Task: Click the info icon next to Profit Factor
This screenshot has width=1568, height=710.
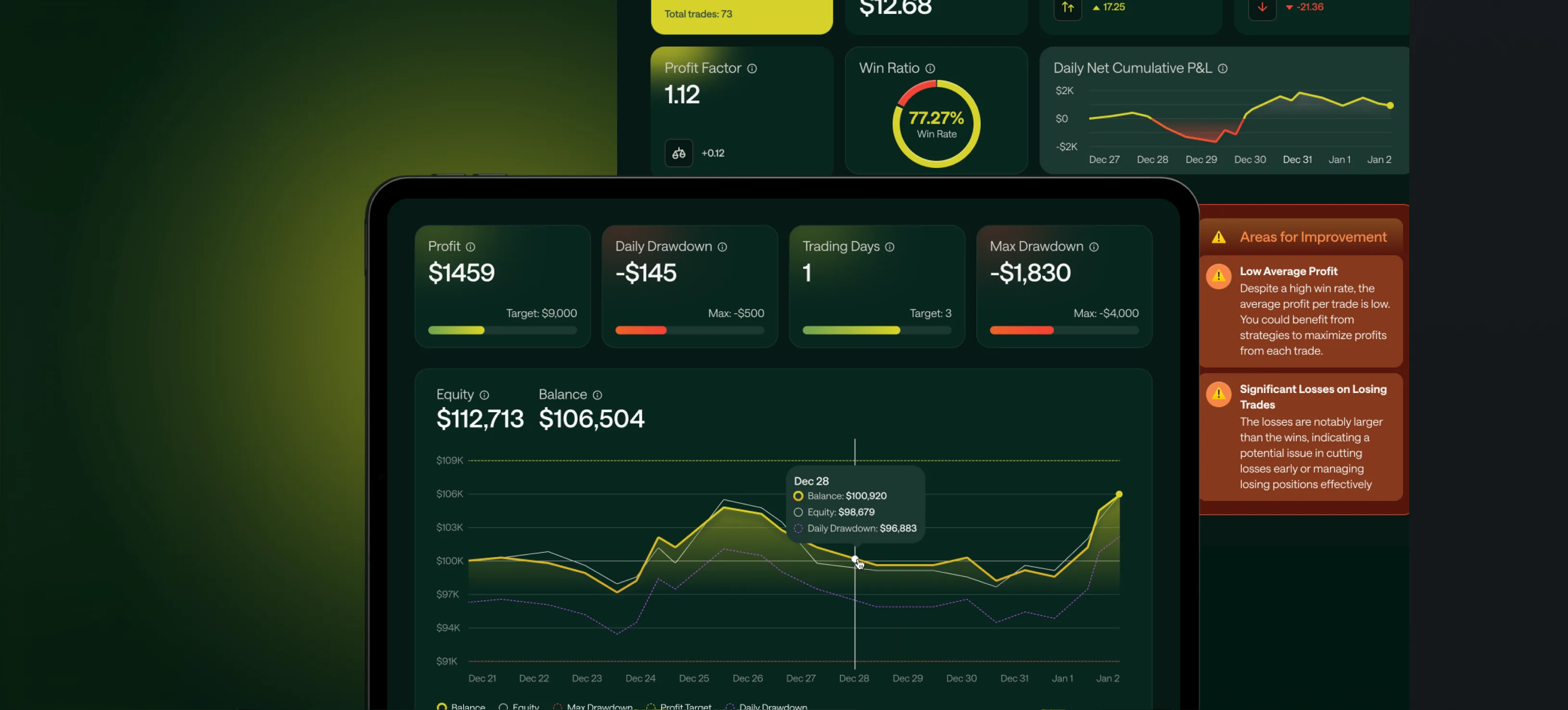Action: click(x=752, y=69)
